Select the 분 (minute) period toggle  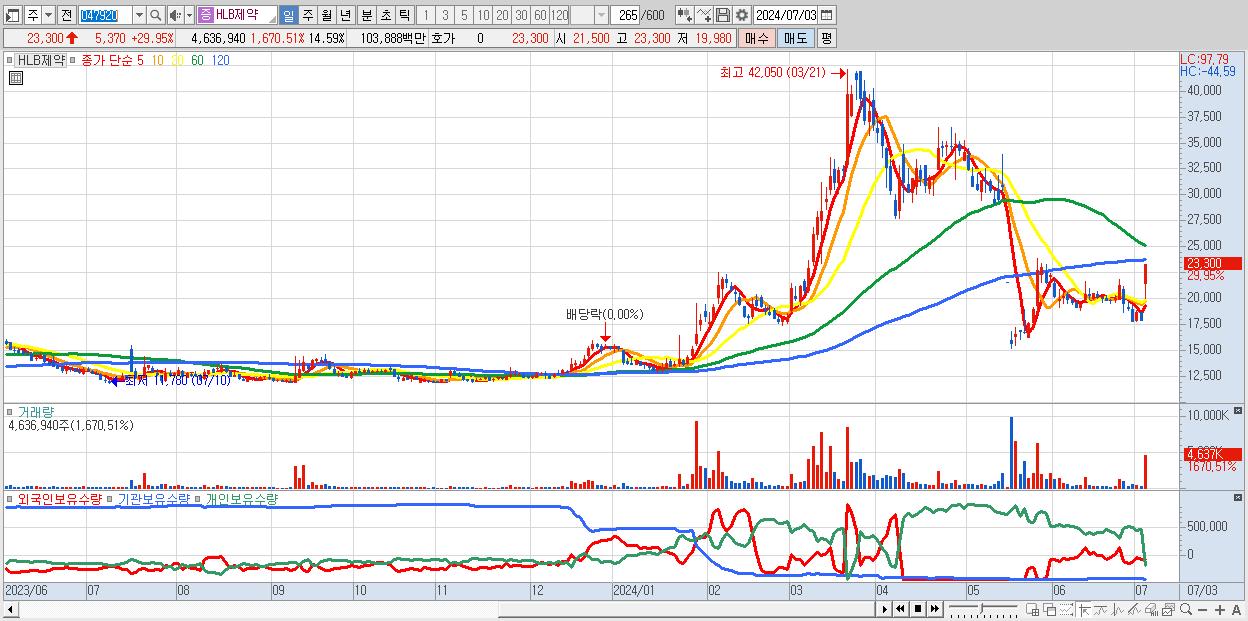[x=366, y=15]
